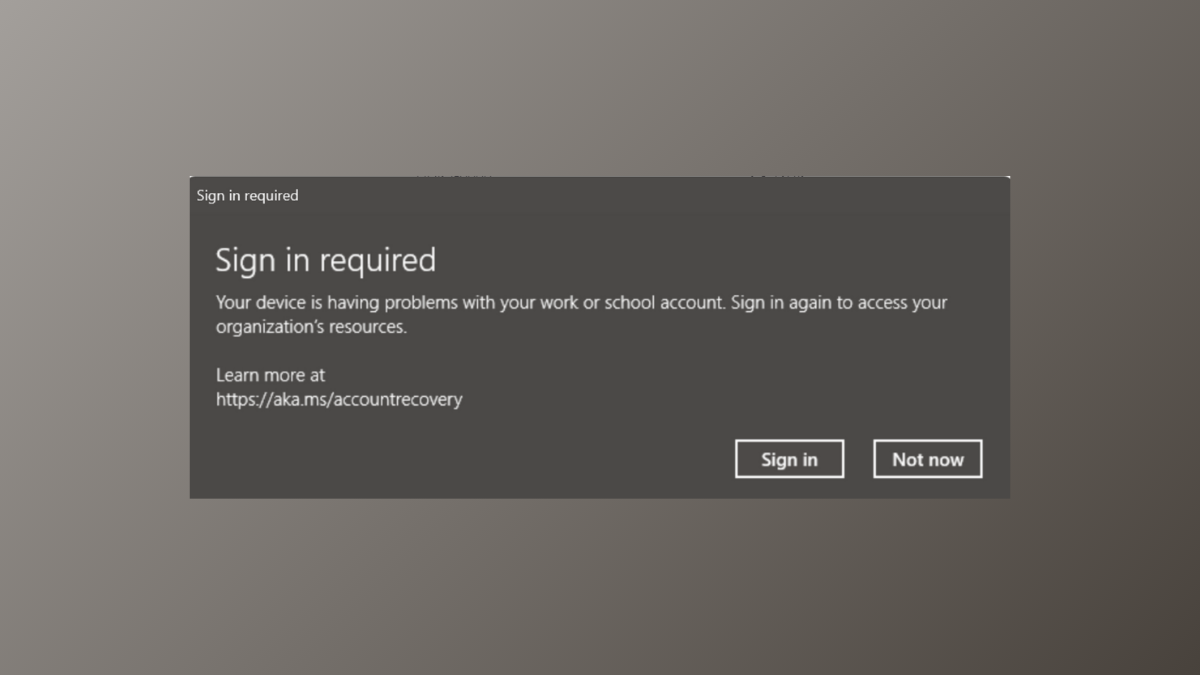
Task: Confirm re-authentication via the Sign in button
Action: 789,458
